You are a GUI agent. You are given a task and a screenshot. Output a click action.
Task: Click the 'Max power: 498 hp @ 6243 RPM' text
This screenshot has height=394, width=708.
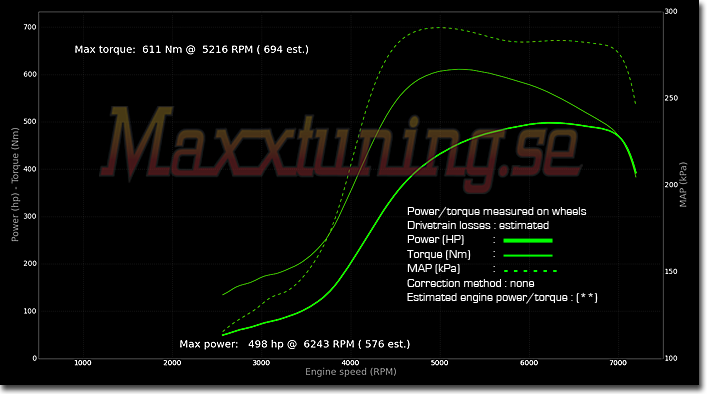pyautogui.click(x=267, y=344)
